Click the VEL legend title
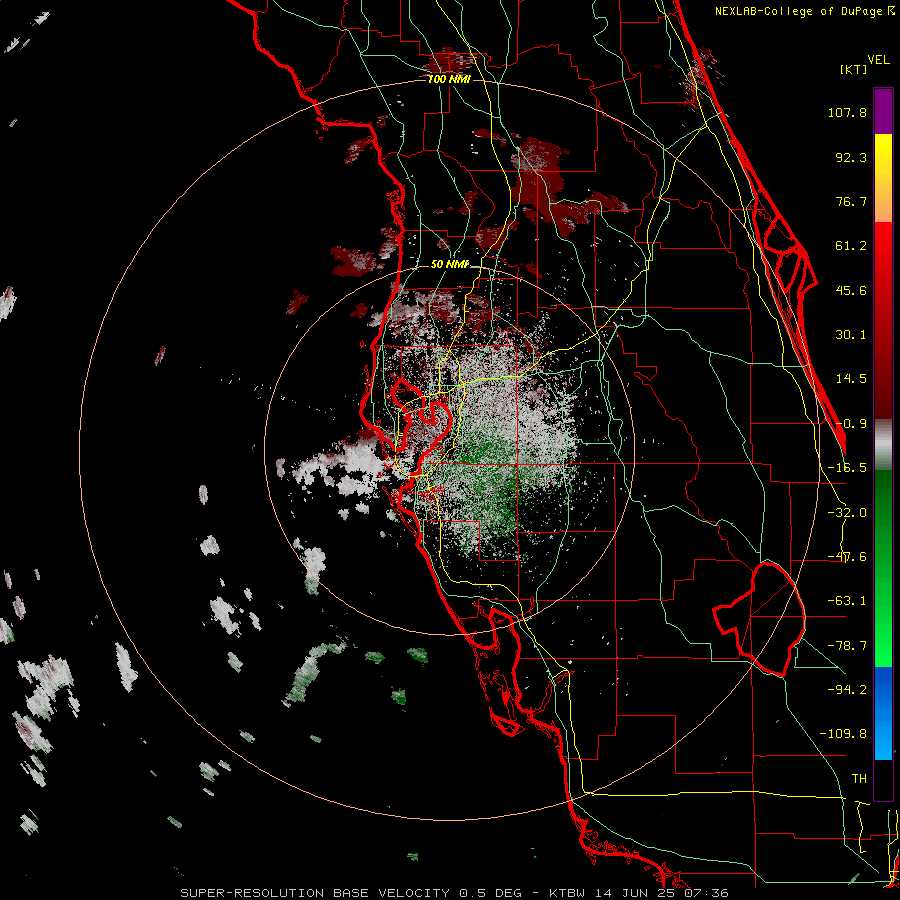The width and height of the screenshot is (900, 900). [x=878, y=60]
